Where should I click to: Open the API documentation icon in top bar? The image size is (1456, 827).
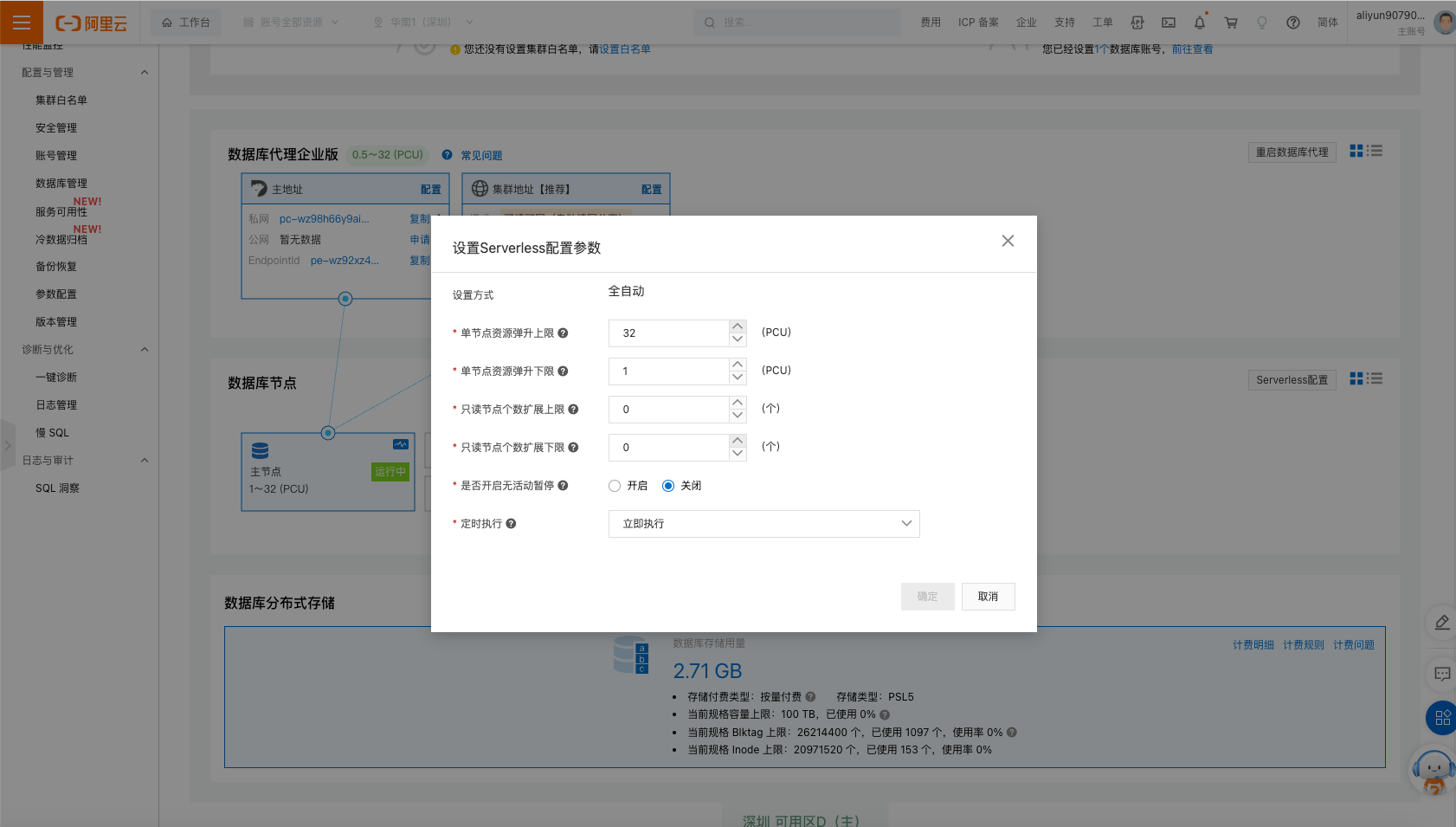click(x=1137, y=23)
